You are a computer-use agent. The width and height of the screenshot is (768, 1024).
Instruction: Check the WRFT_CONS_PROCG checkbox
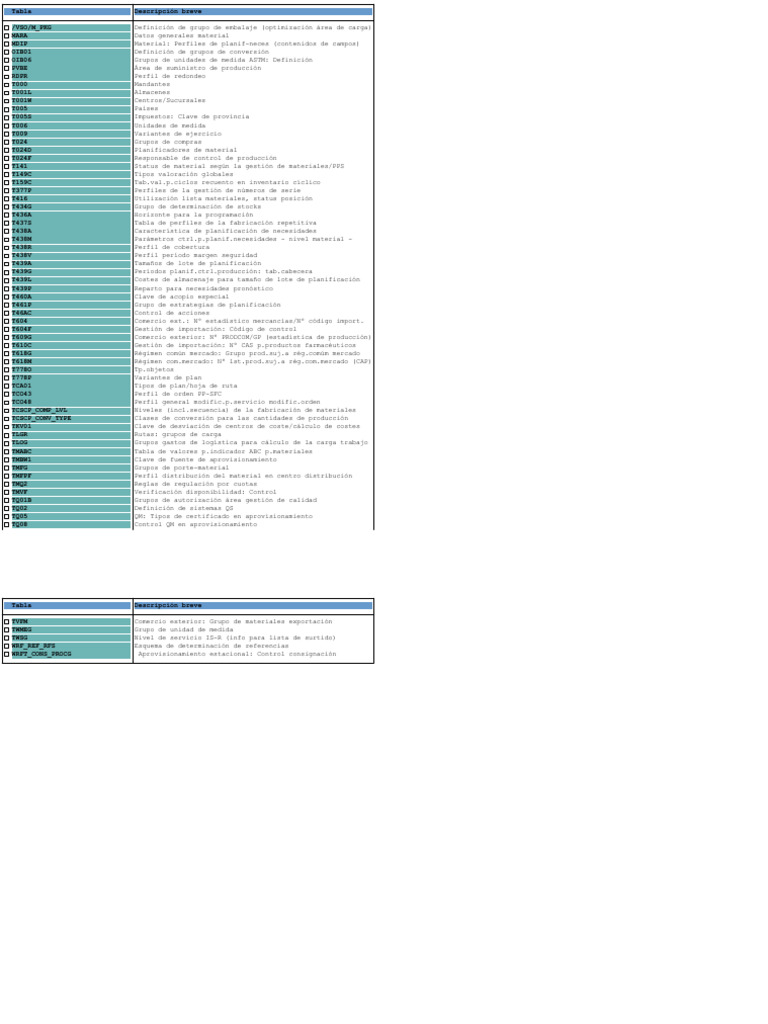[7, 654]
